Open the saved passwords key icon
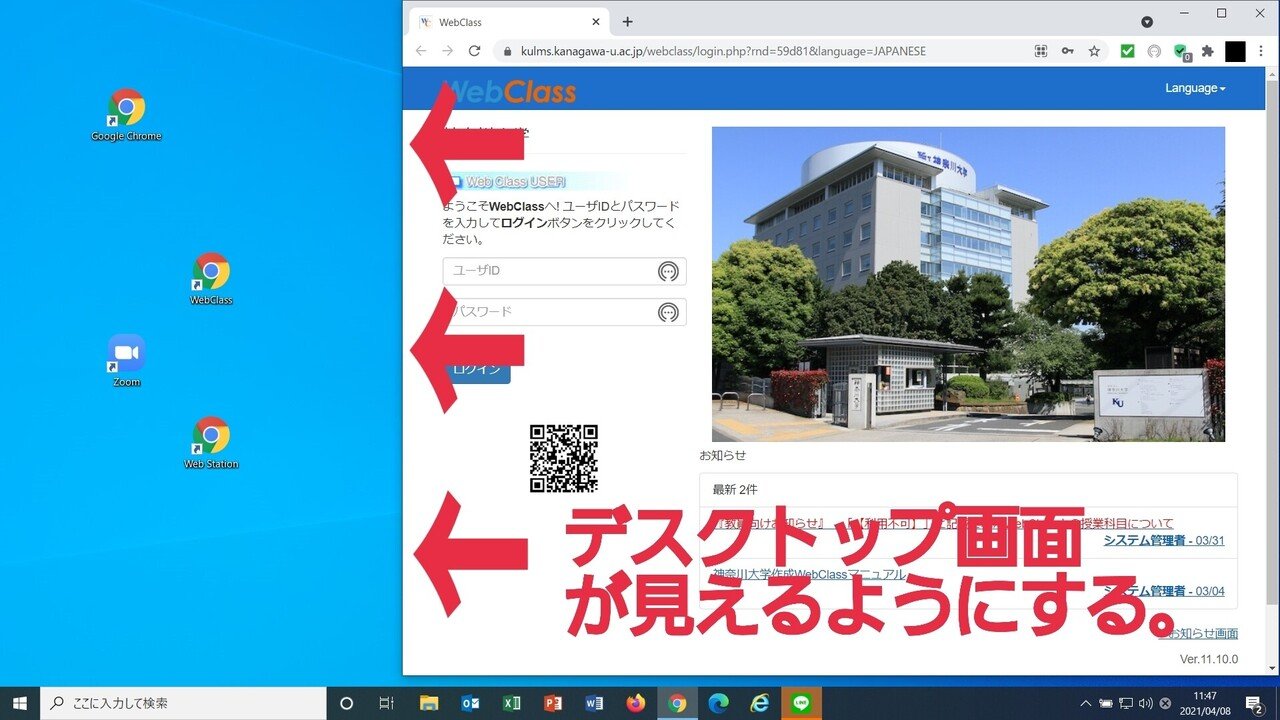This screenshot has height=720, width=1280. pyautogui.click(x=1068, y=51)
